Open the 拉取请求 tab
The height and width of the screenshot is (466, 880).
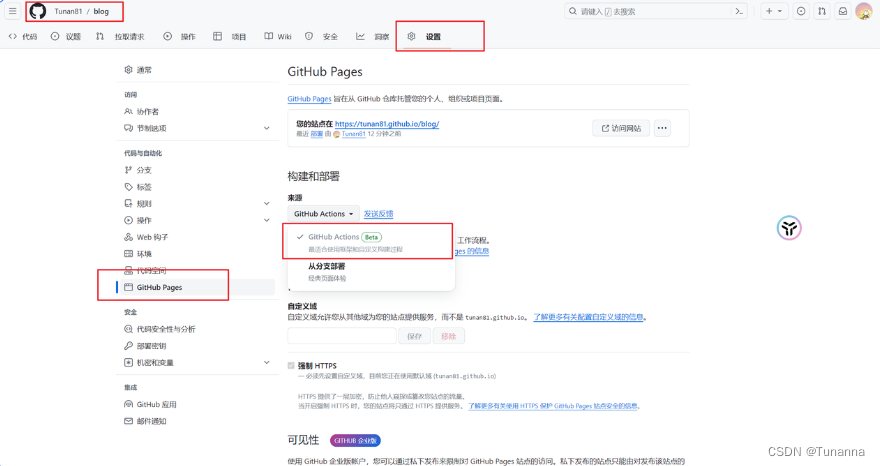(120, 36)
